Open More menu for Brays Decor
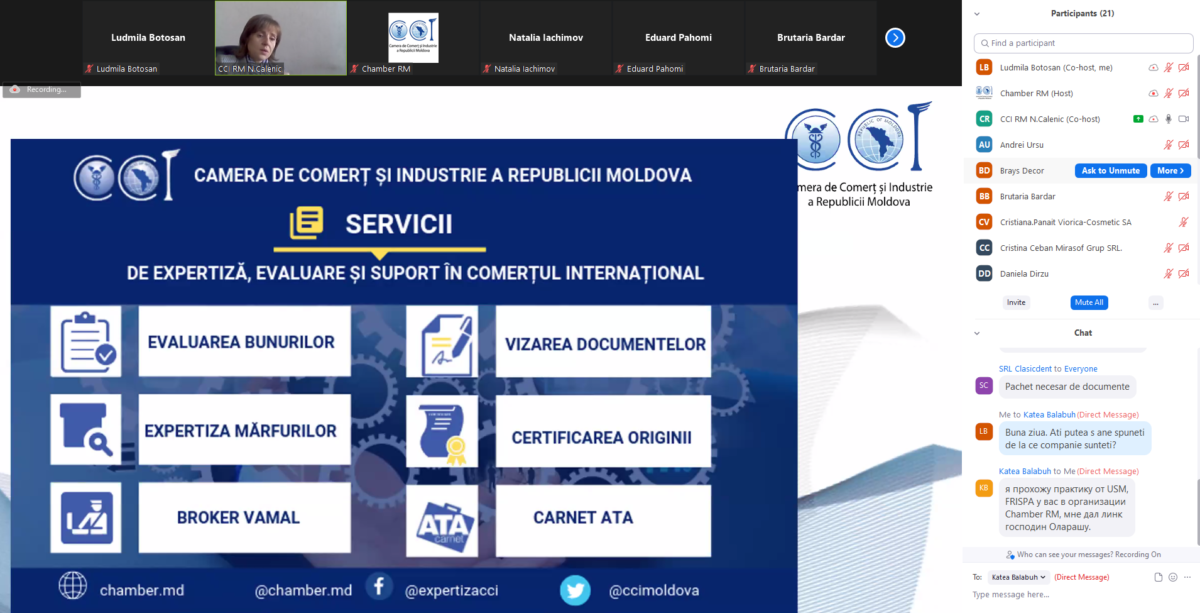The height and width of the screenshot is (613, 1200). coord(1169,171)
